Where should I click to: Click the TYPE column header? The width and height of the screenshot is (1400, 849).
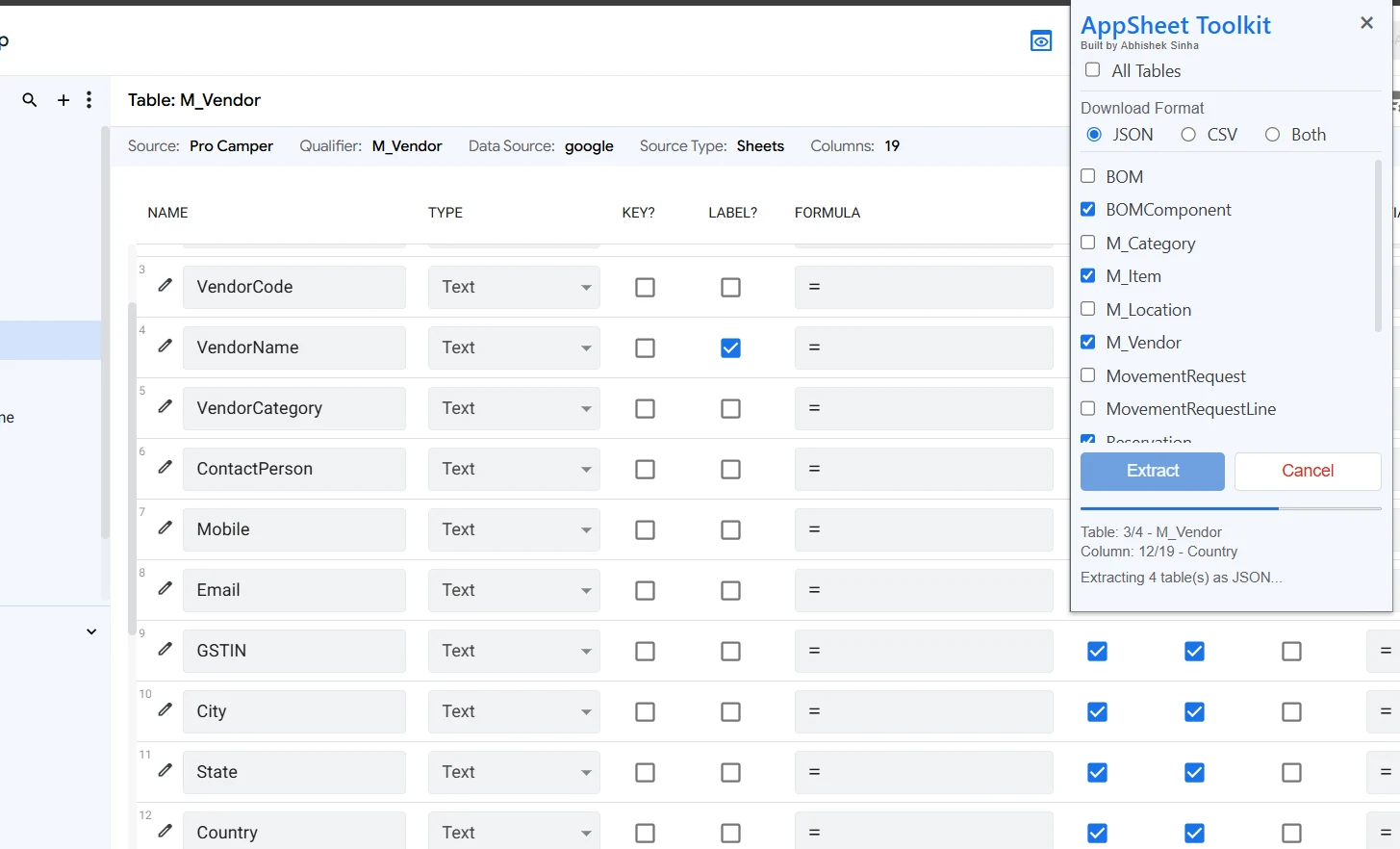[x=445, y=213]
